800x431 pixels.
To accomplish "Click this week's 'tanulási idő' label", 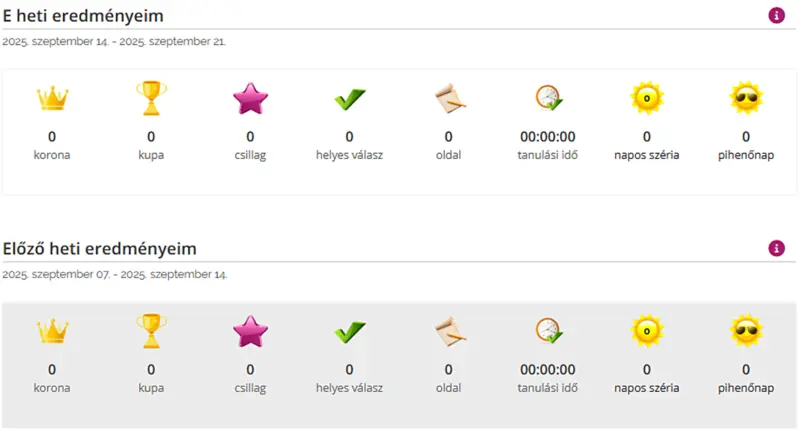I will click(548, 155).
